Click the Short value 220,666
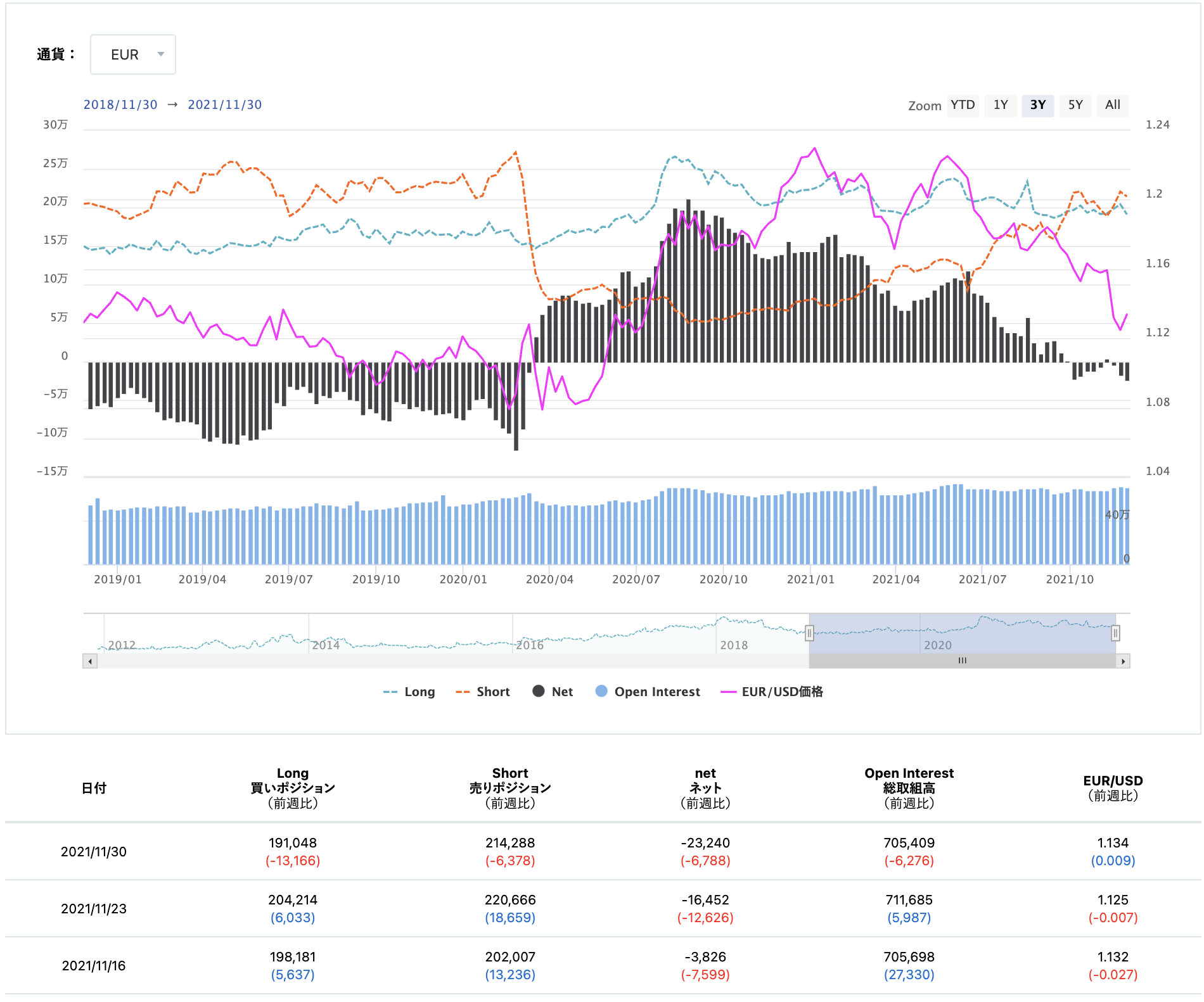1204x1002 pixels. [x=510, y=900]
